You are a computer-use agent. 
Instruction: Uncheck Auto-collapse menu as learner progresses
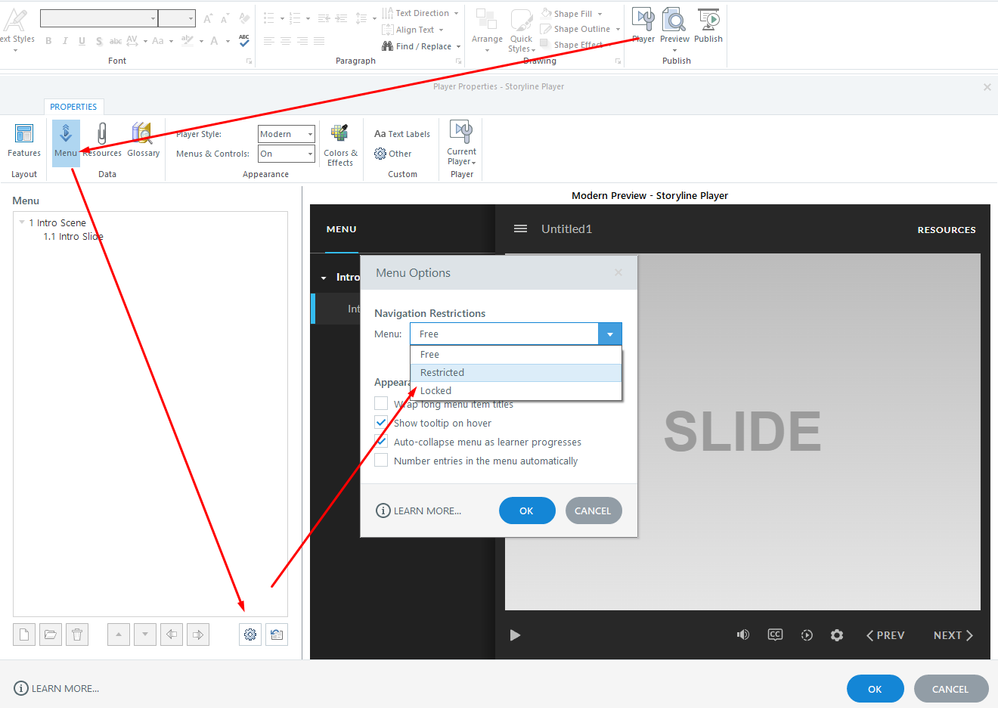pyautogui.click(x=381, y=441)
